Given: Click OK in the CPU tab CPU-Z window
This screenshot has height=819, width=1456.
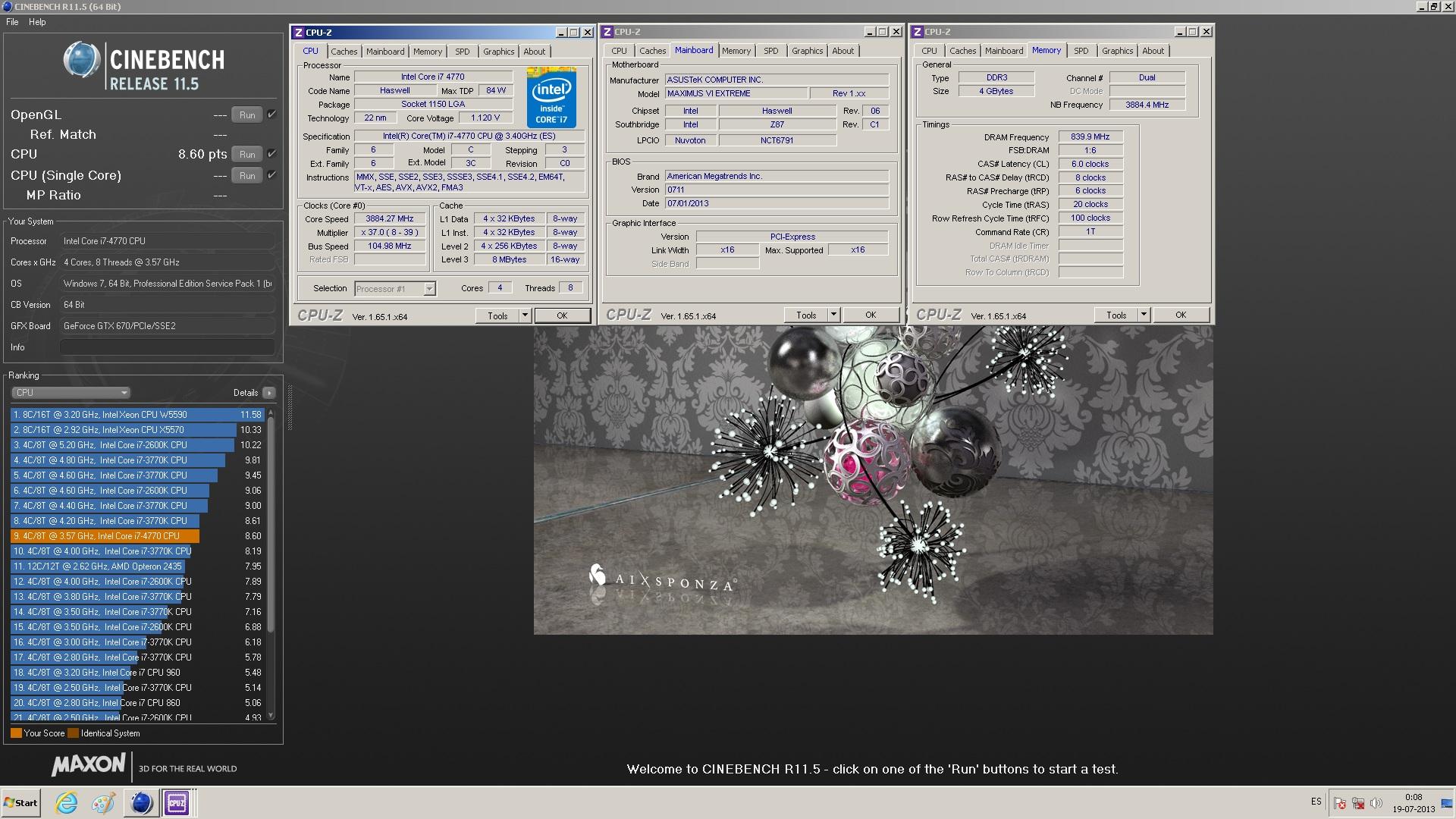Looking at the screenshot, I should tap(562, 315).
